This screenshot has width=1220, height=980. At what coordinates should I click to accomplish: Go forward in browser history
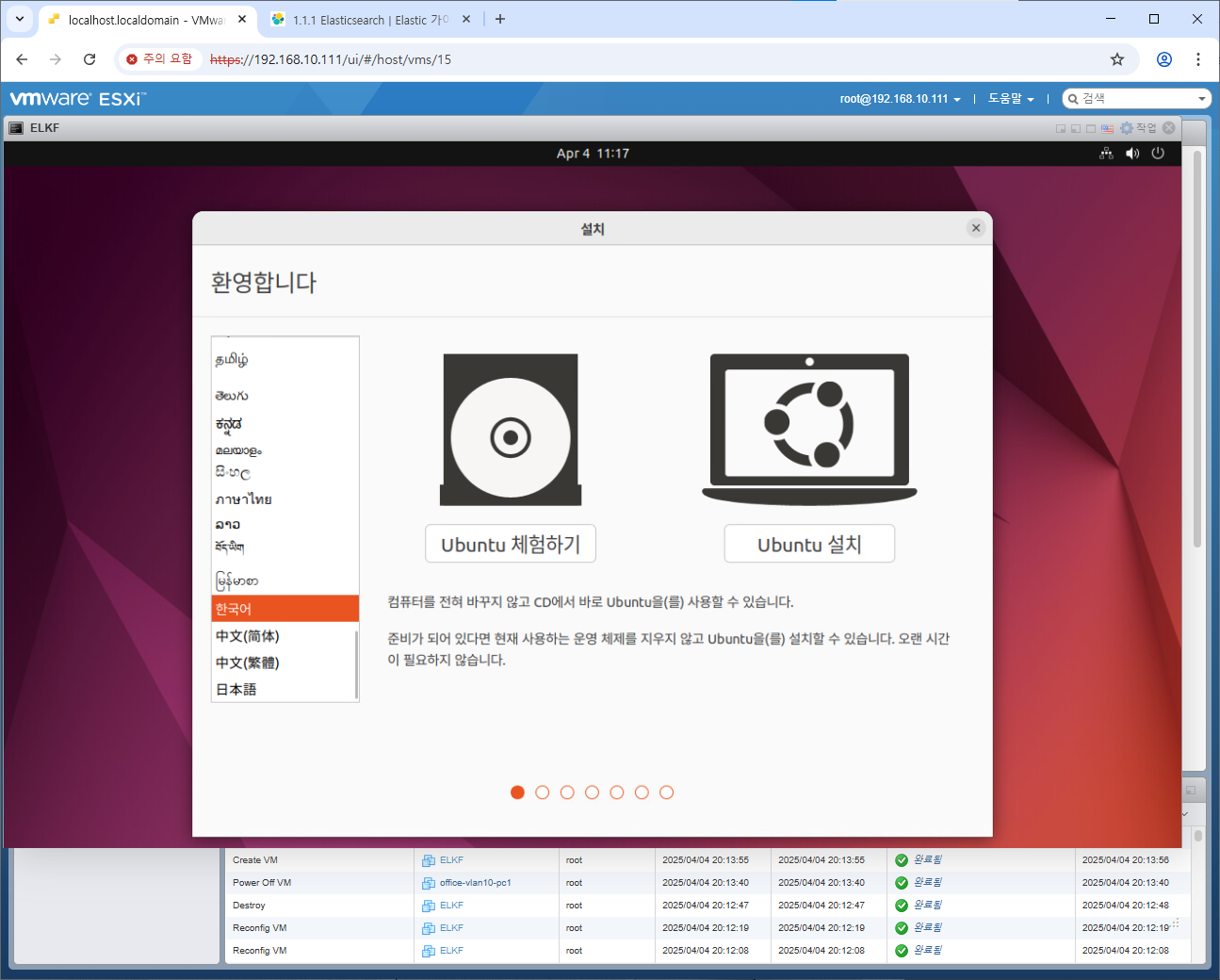pyautogui.click(x=56, y=59)
